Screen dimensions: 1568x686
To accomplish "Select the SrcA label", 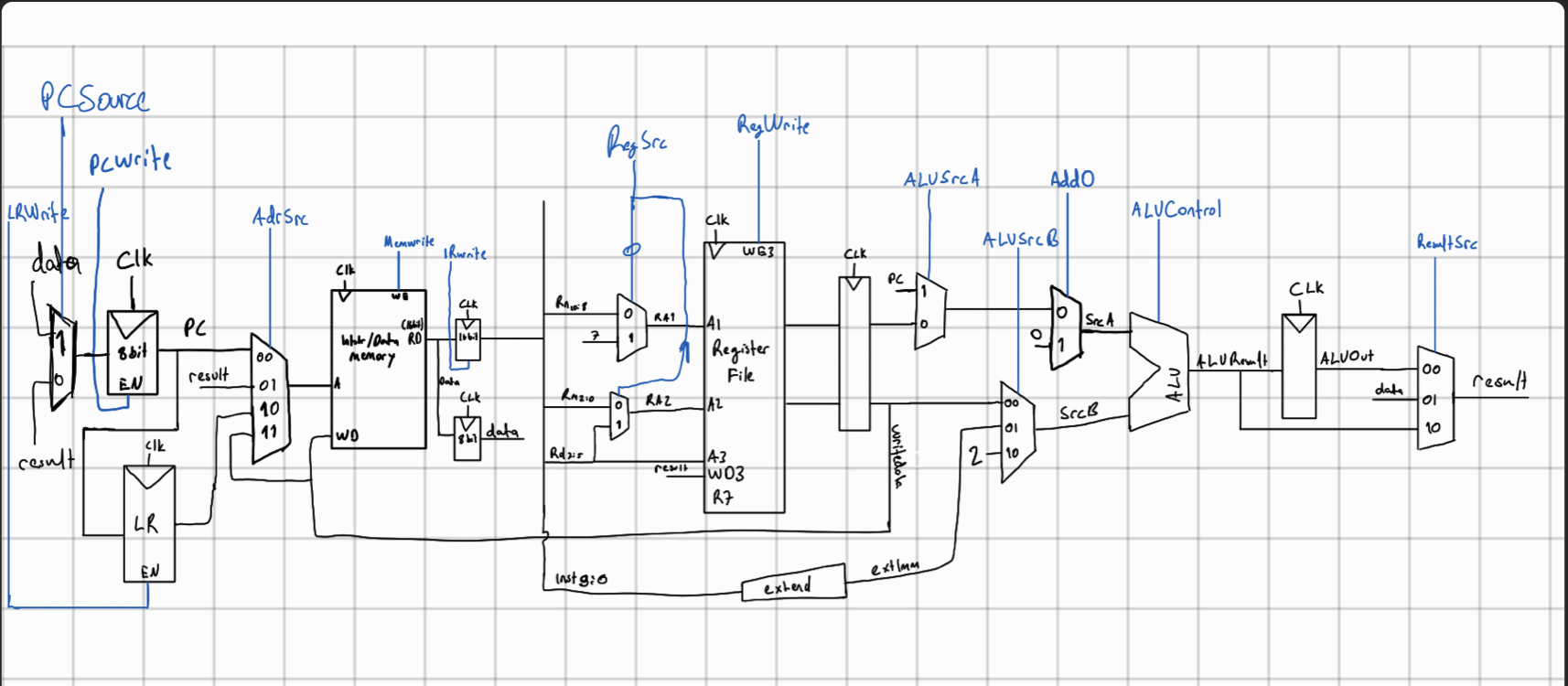I will [1099, 320].
